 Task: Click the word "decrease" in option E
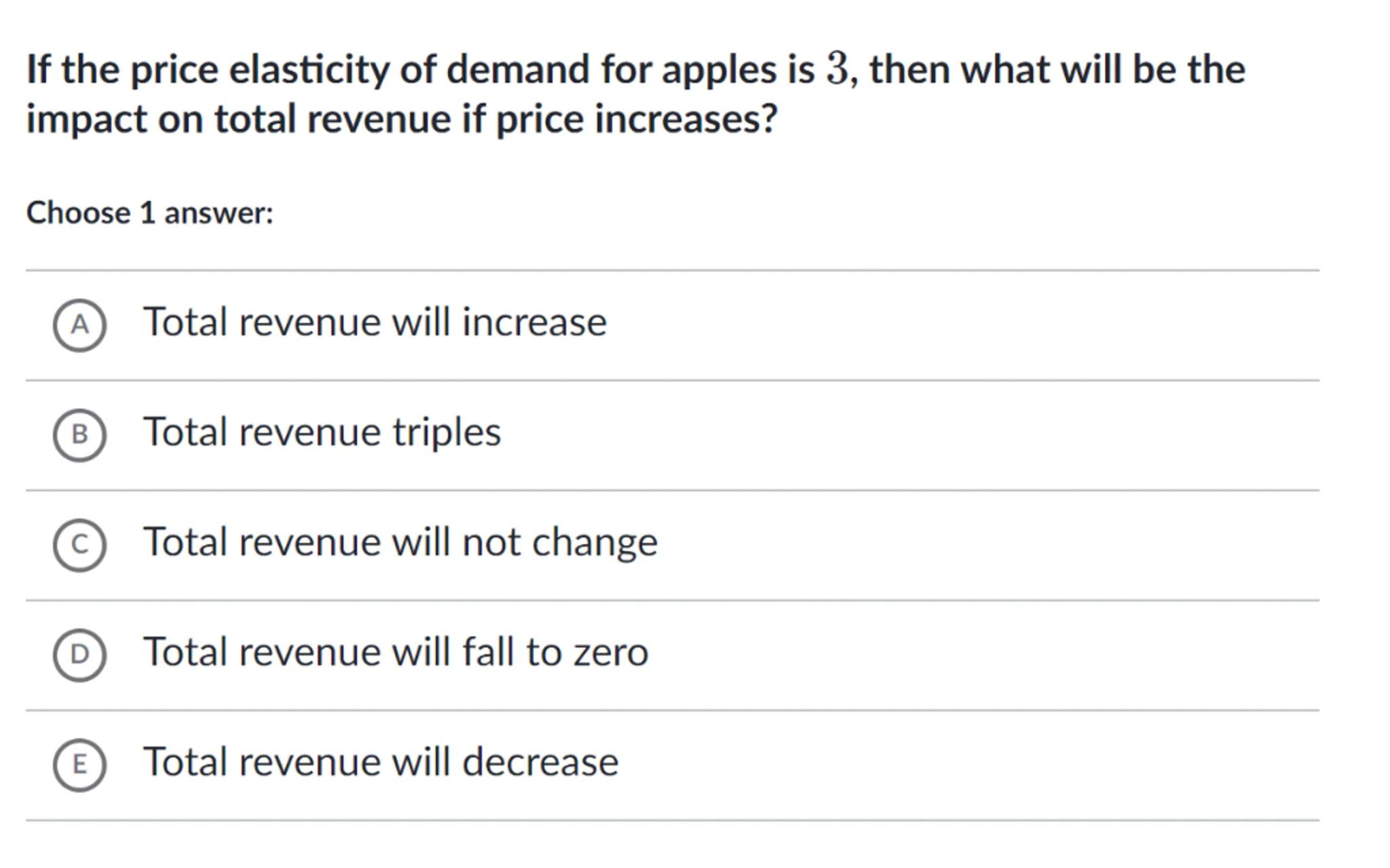pyautogui.click(x=540, y=762)
